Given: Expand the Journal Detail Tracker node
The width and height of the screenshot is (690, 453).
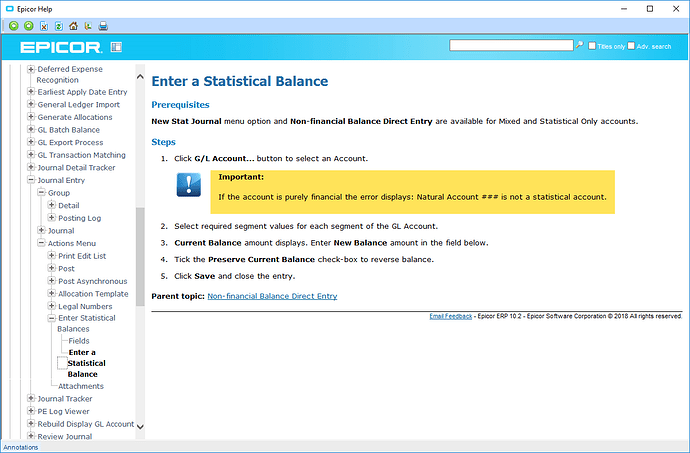Looking at the screenshot, I should [x=31, y=167].
